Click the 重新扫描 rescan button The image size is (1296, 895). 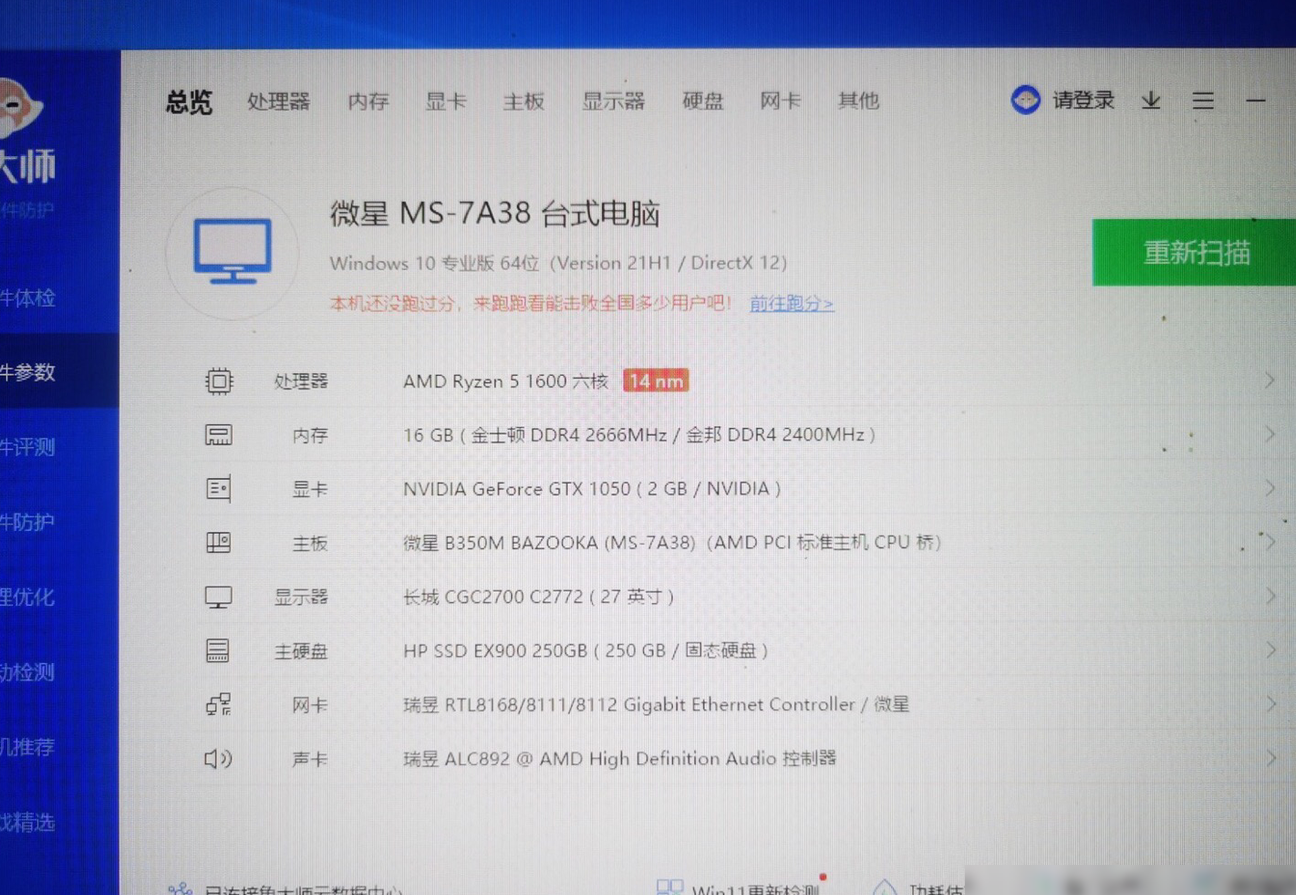(1194, 252)
